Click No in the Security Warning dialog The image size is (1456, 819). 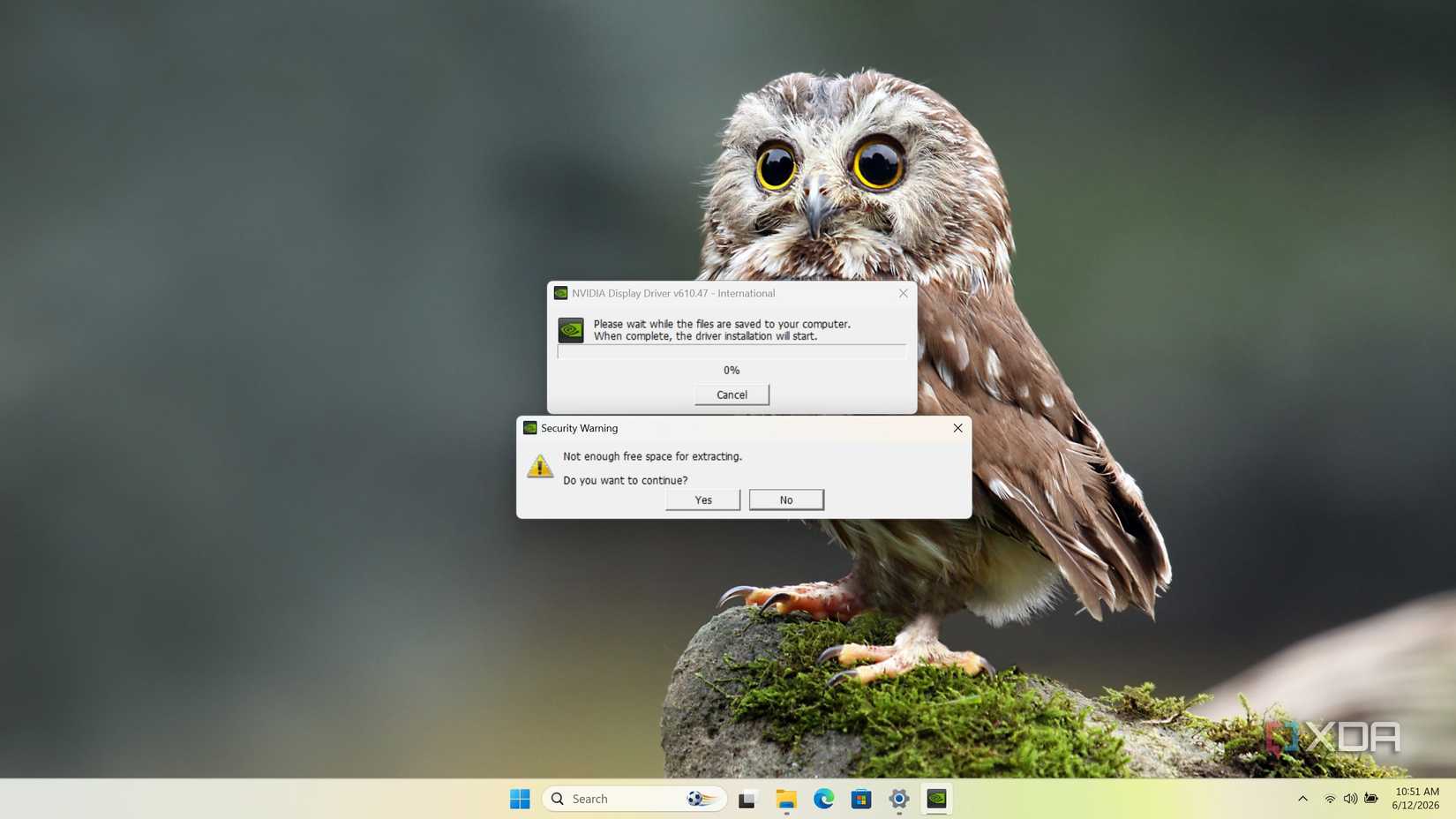(786, 500)
